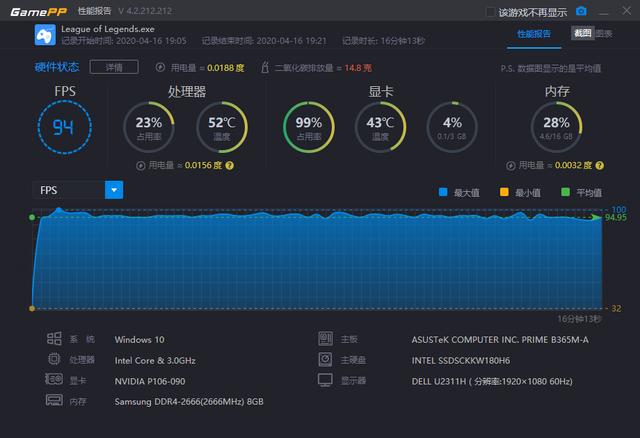
Task: Click the 0.0188度 total power value
Action: tap(226, 68)
